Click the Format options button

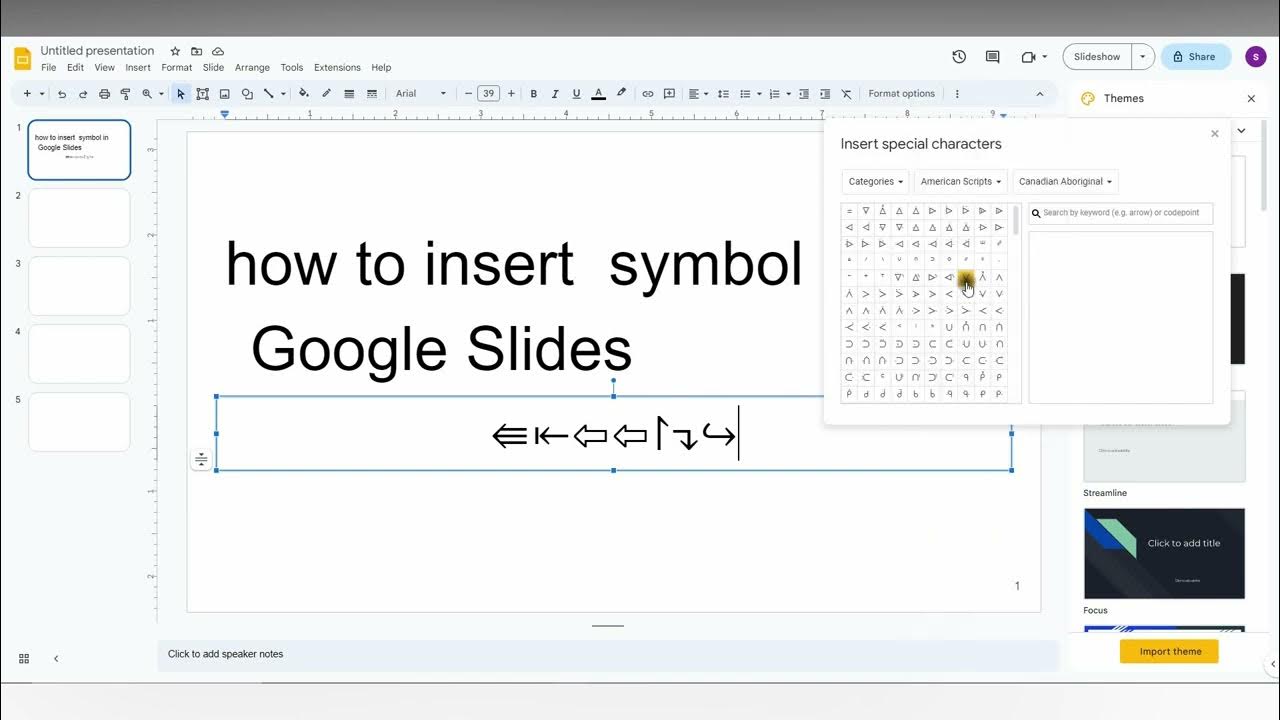(x=901, y=94)
